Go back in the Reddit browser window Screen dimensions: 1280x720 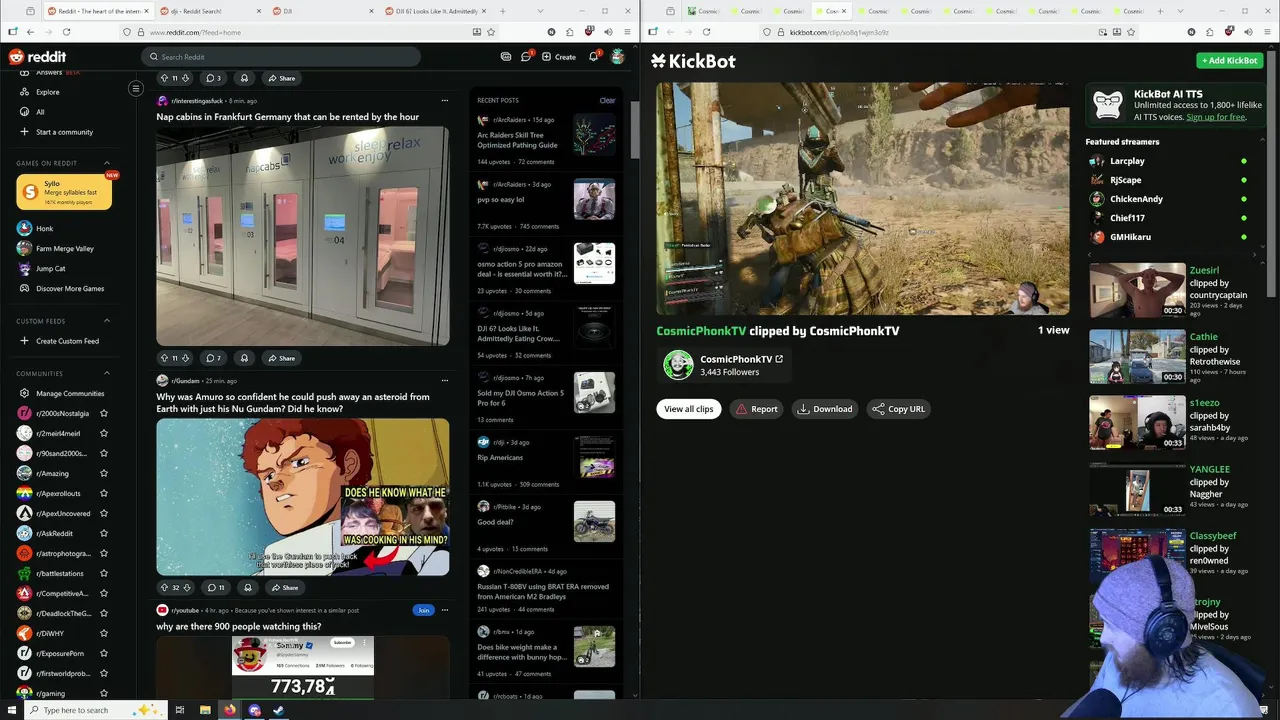pos(31,32)
